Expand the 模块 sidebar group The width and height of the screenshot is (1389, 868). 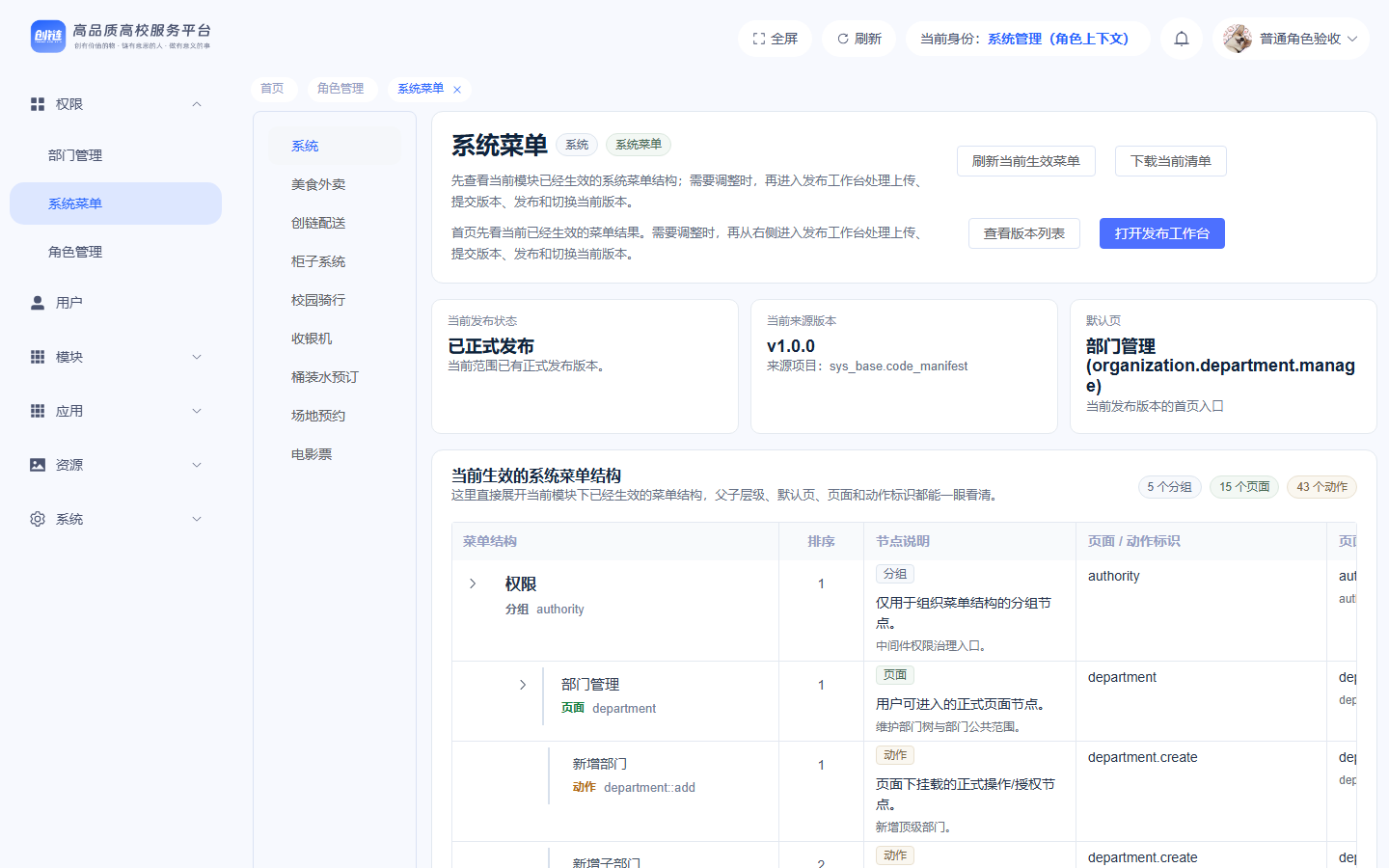(197, 357)
